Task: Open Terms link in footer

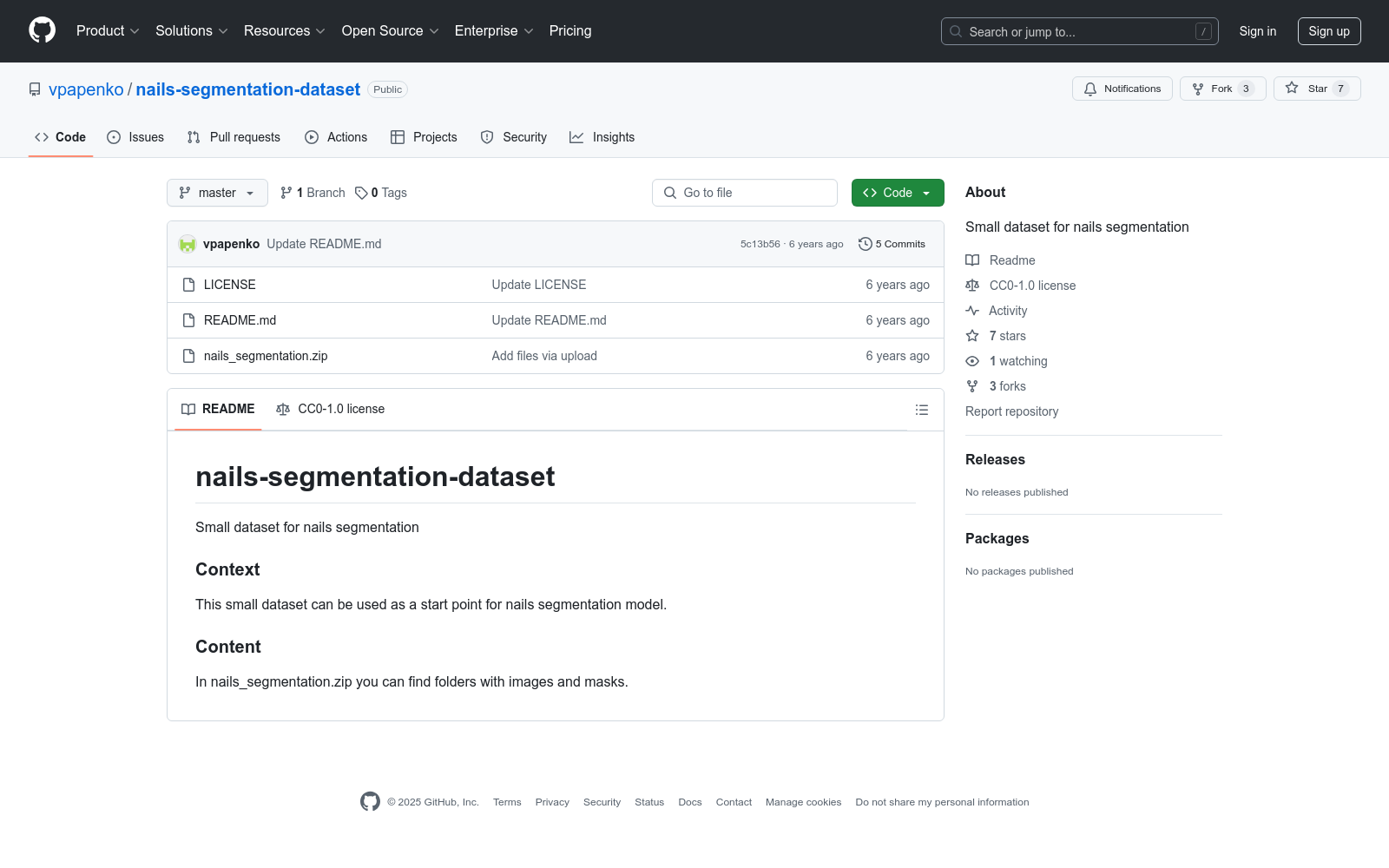Action: [507, 802]
